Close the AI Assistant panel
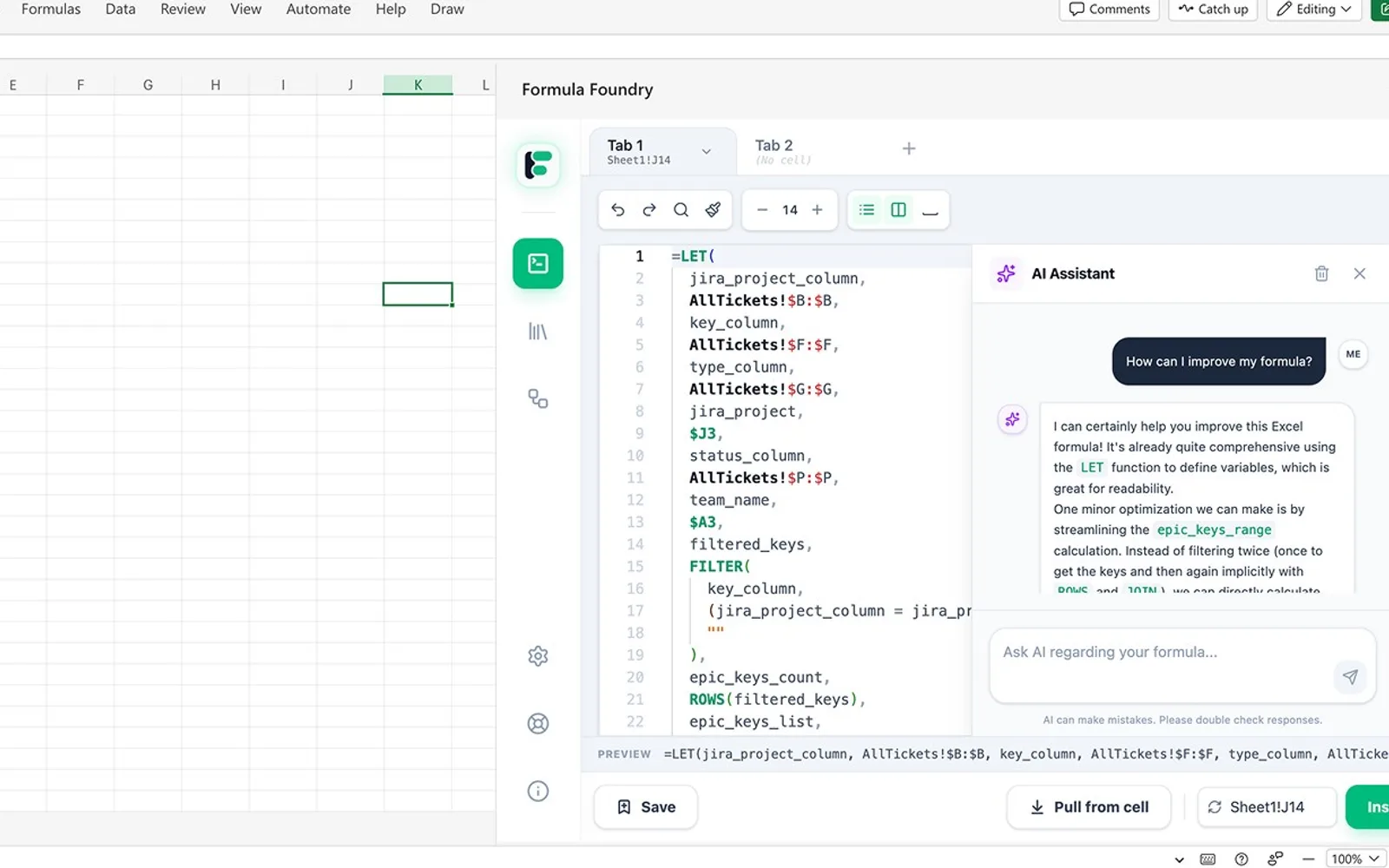1389x868 pixels. [x=1359, y=273]
